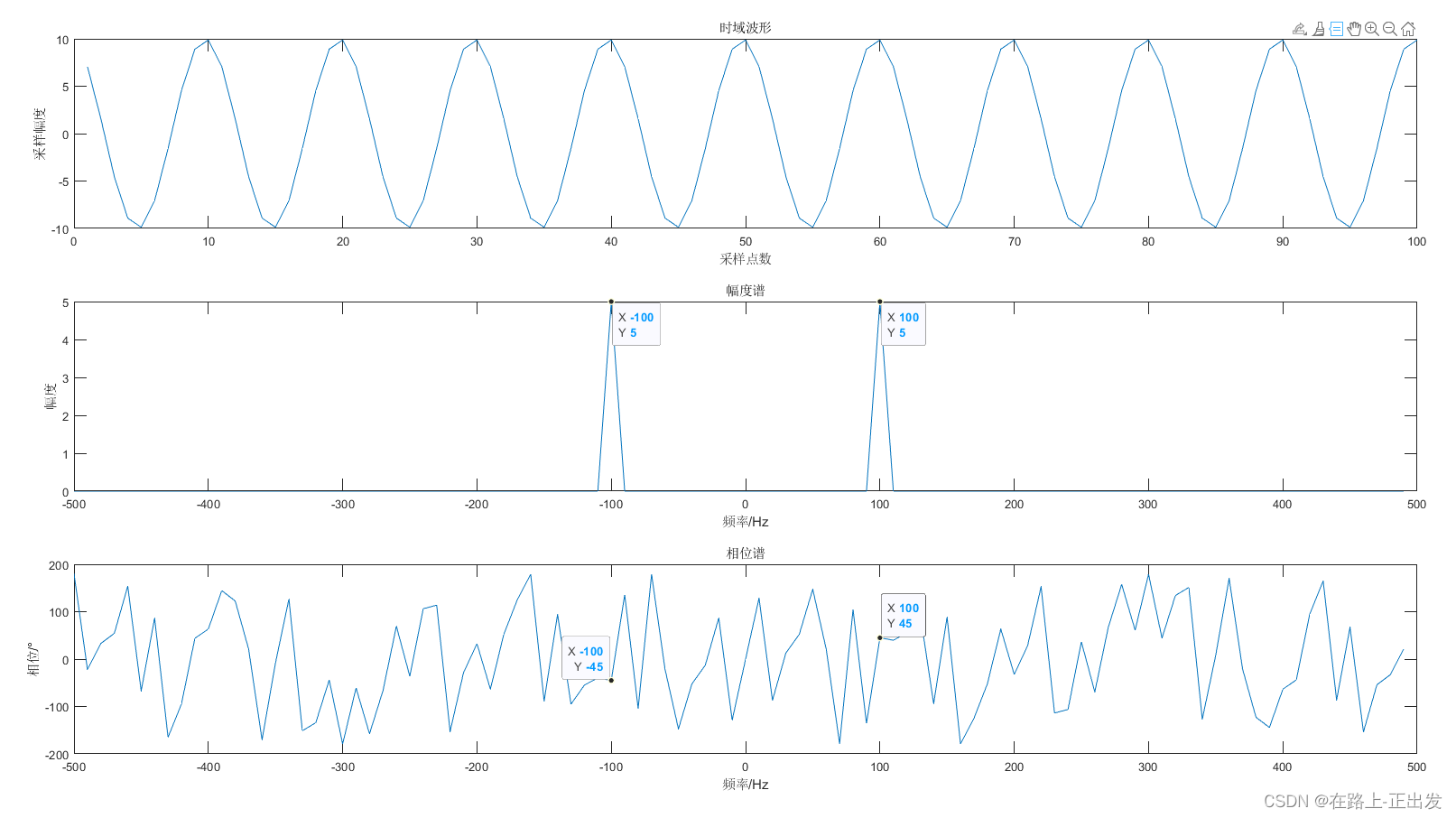Click the 相位谱 plot title

pos(746,553)
